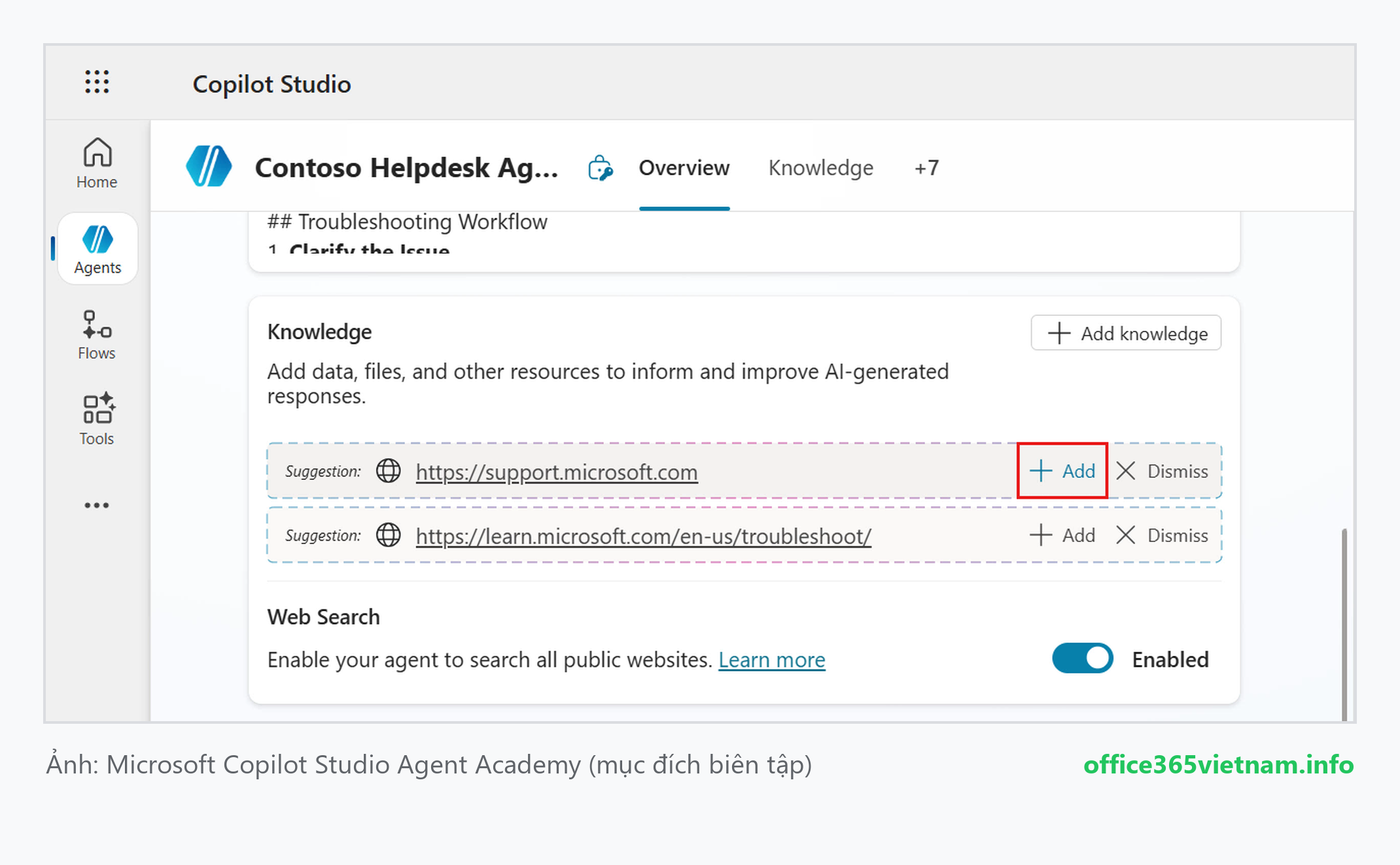The height and width of the screenshot is (865, 1400).
Task: Switch to the Overview tab
Action: tap(684, 168)
